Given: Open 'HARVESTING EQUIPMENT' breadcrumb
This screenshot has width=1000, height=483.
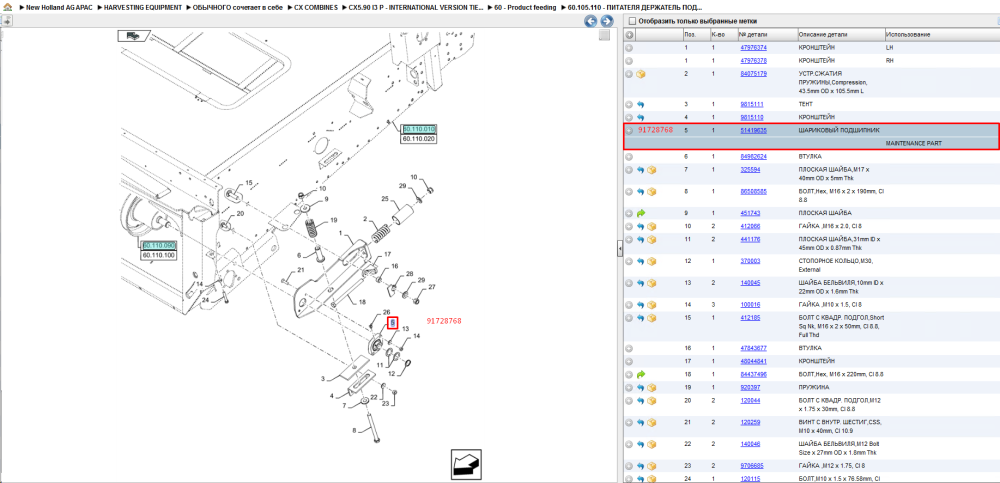Looking at the screenshot, I should (143, 7).
